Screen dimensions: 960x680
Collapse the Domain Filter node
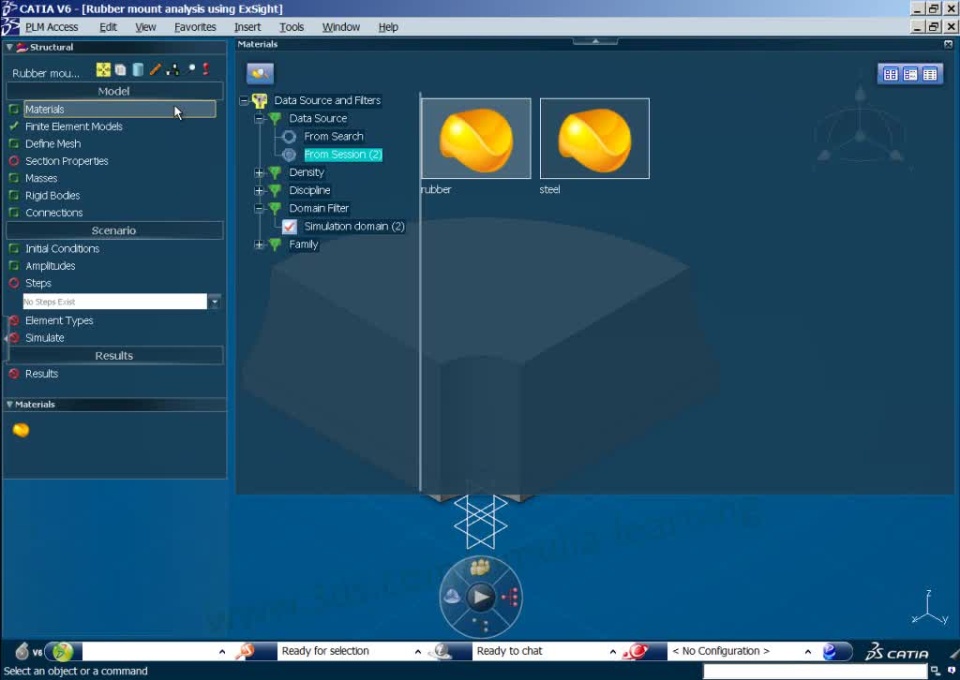point(259,208)
